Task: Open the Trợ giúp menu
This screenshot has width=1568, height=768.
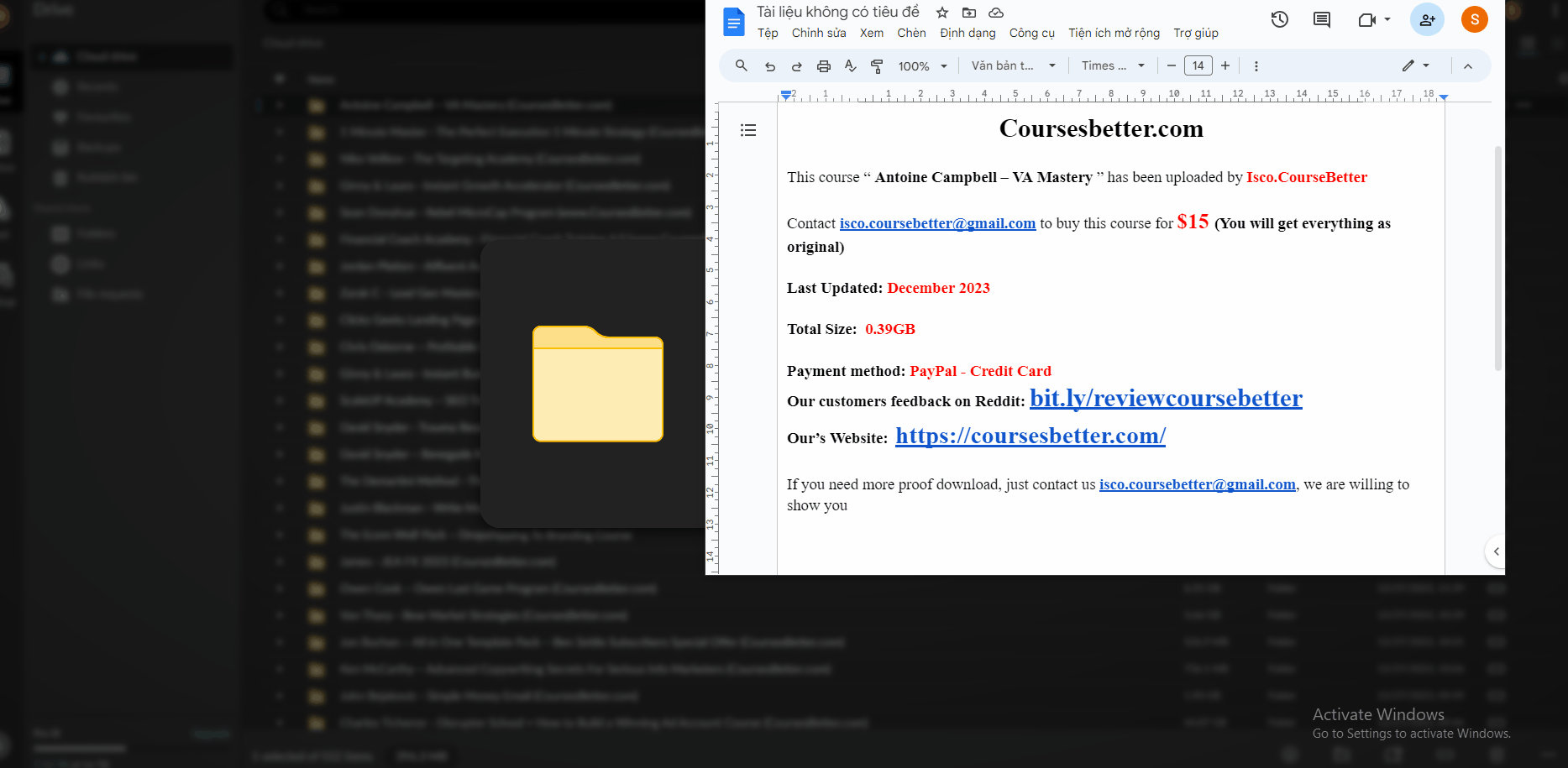Action: click(x=1196, y=33)
